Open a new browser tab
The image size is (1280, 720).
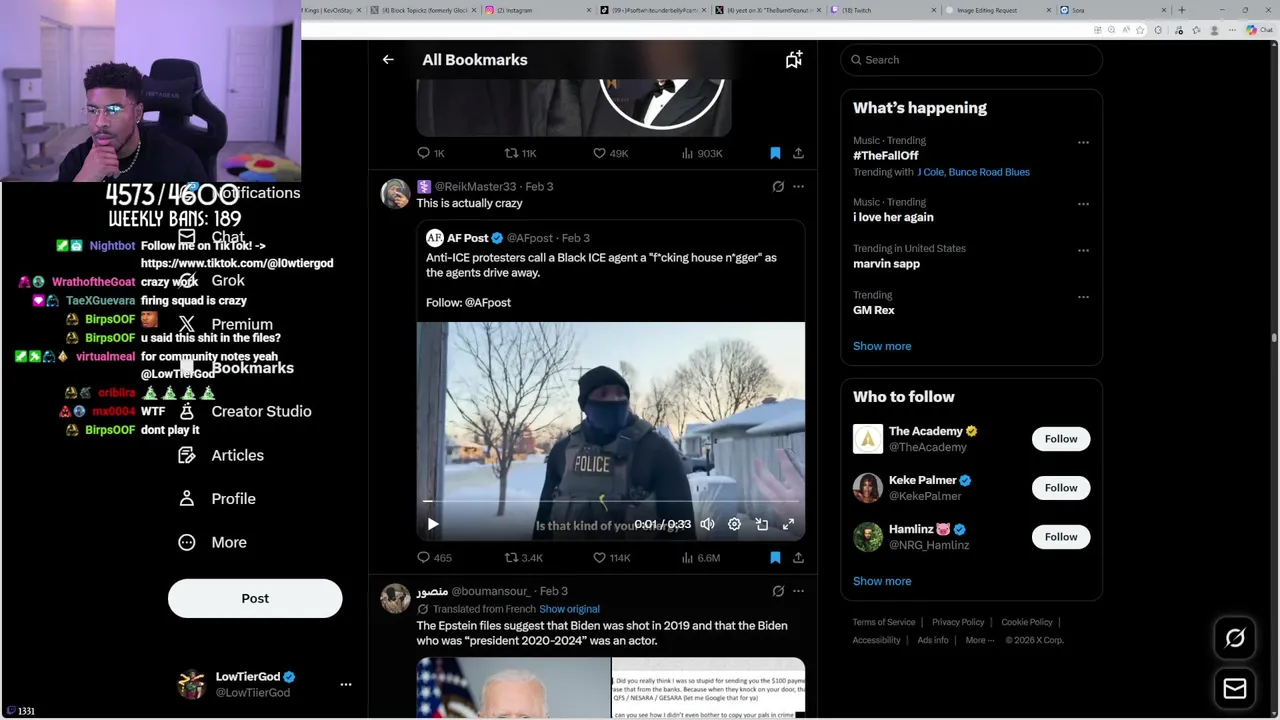point(1182,10)
